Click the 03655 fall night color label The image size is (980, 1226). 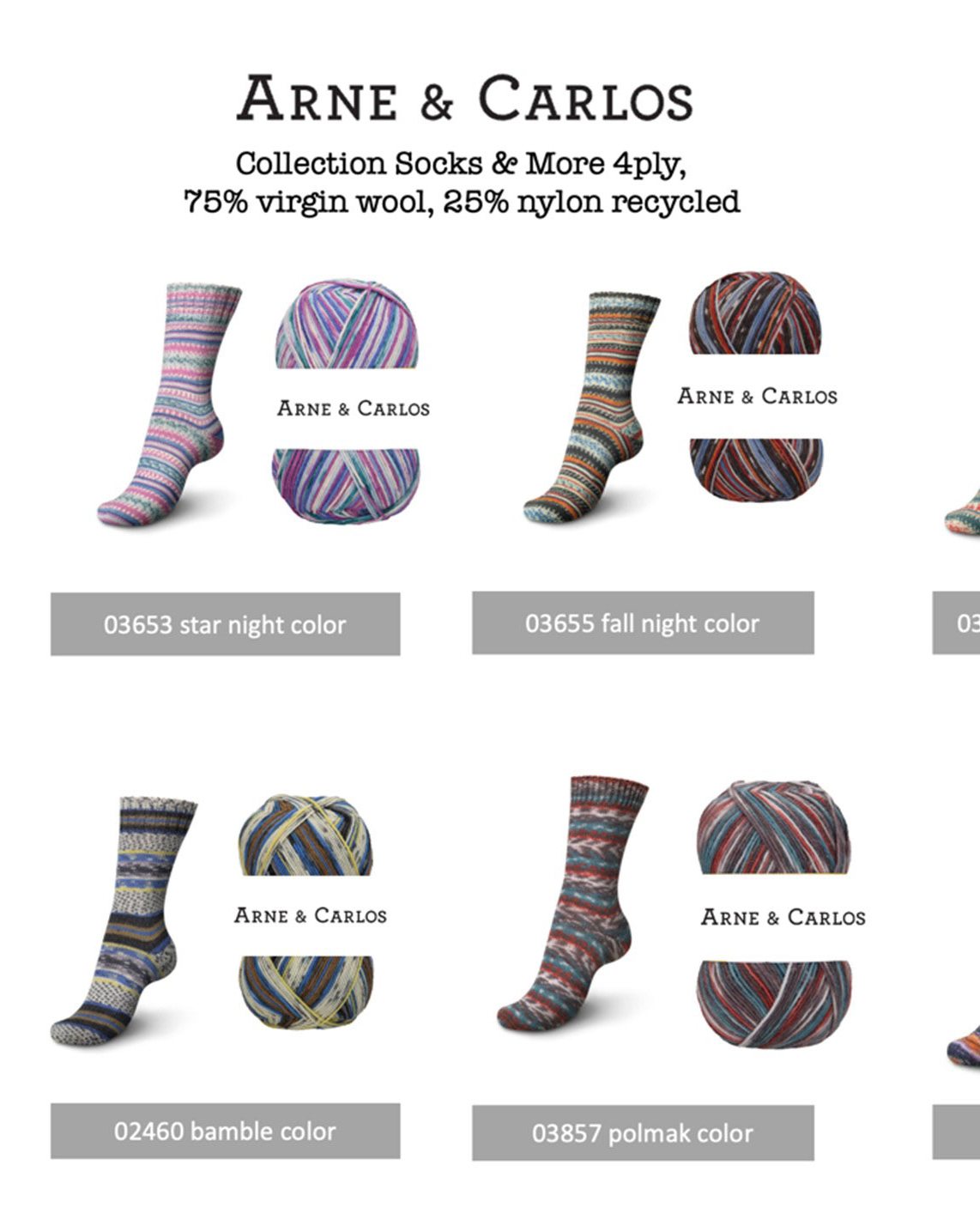643,622
